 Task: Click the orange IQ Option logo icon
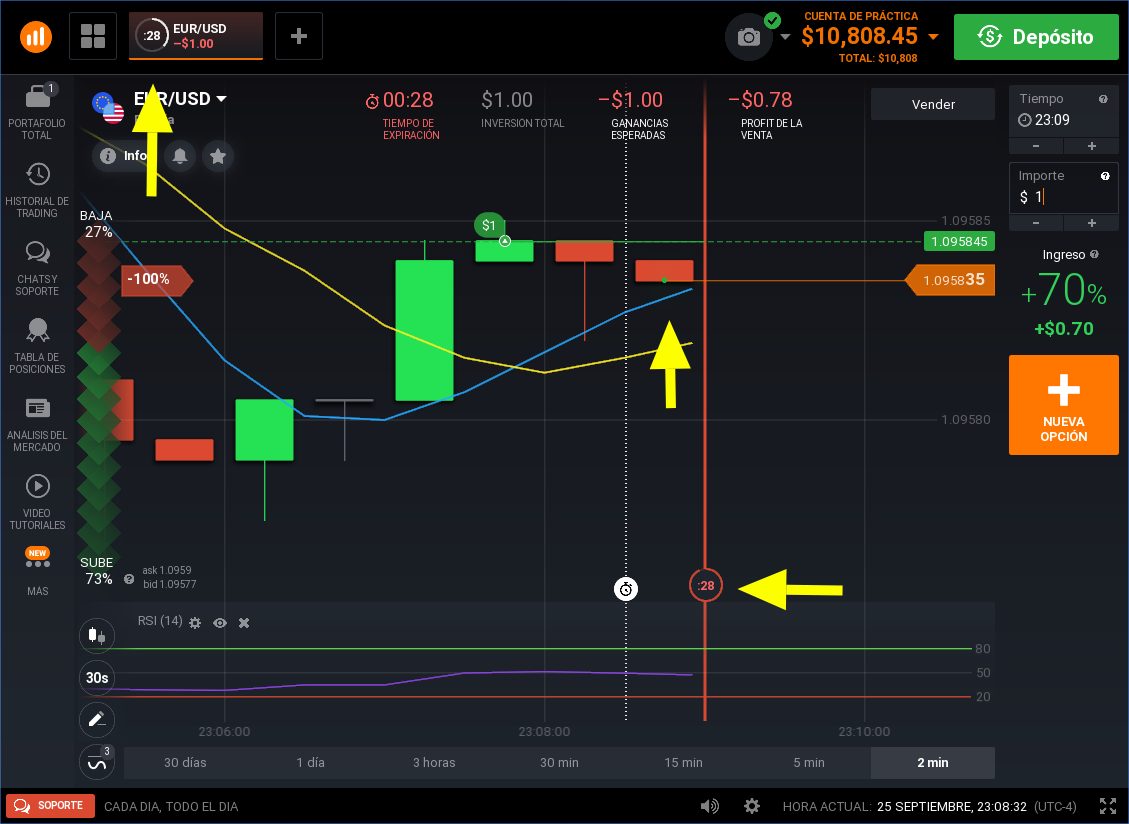point(35,36)
